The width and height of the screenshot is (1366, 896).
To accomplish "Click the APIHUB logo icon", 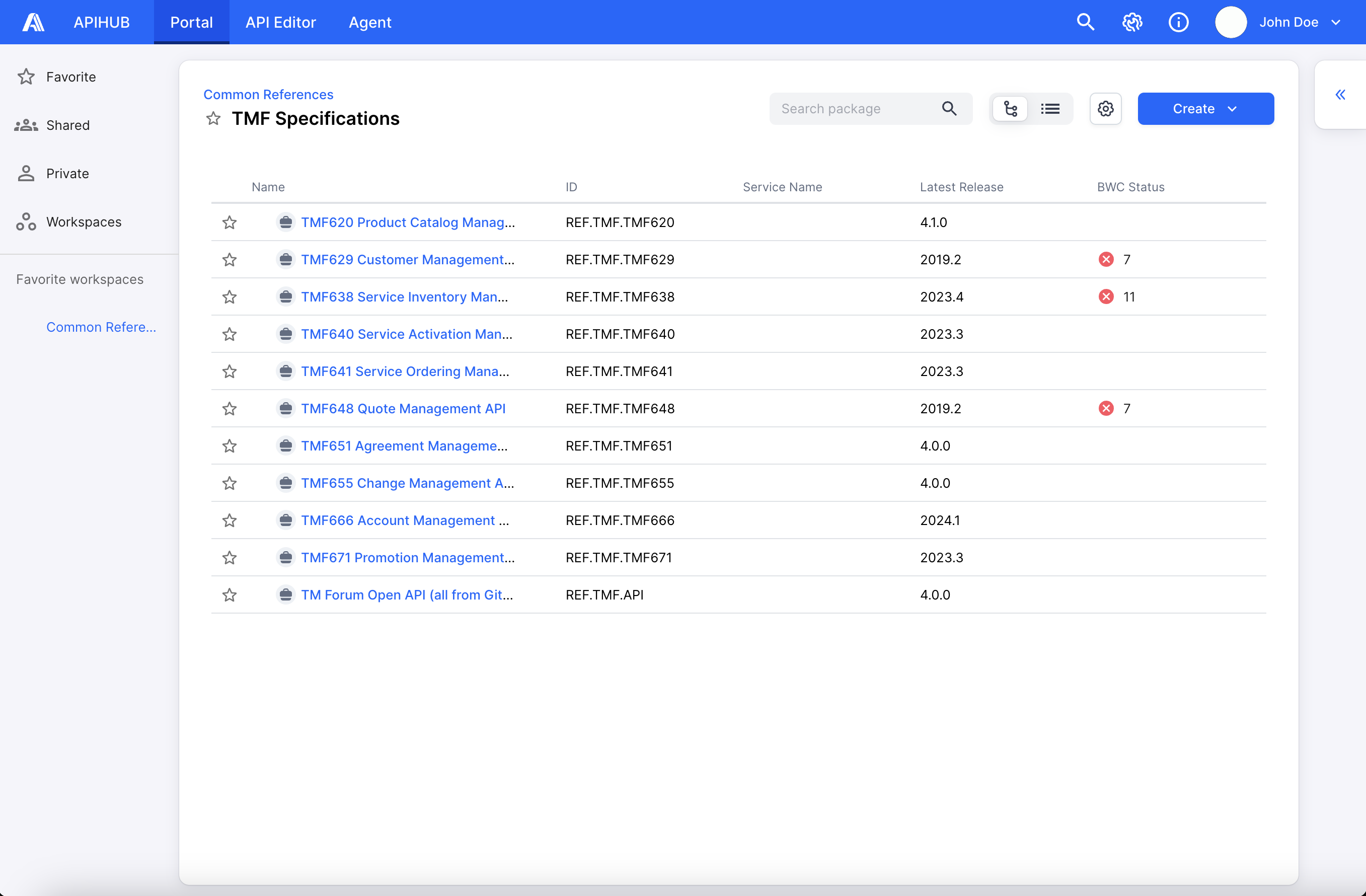I will coord(33,22).
